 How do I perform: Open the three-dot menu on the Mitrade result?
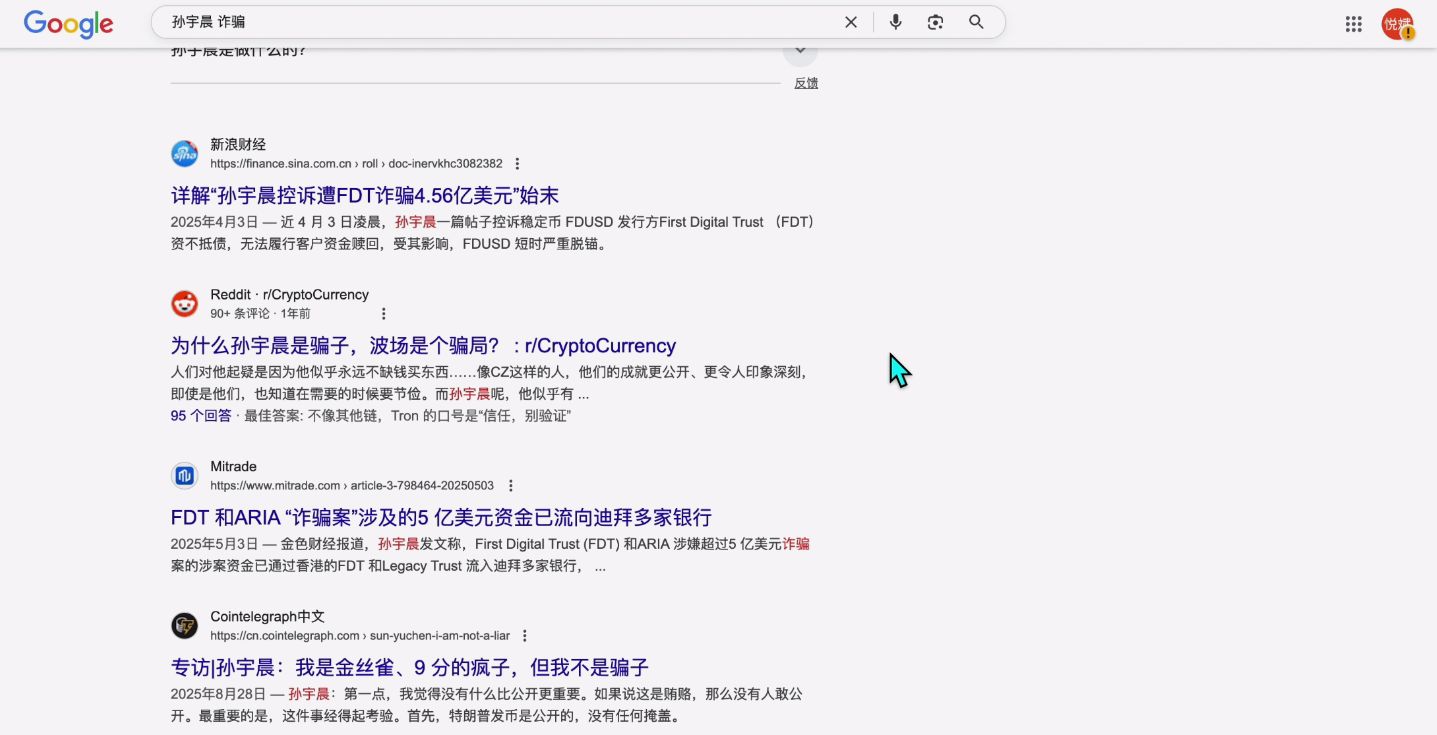click(x=510, y=485)
